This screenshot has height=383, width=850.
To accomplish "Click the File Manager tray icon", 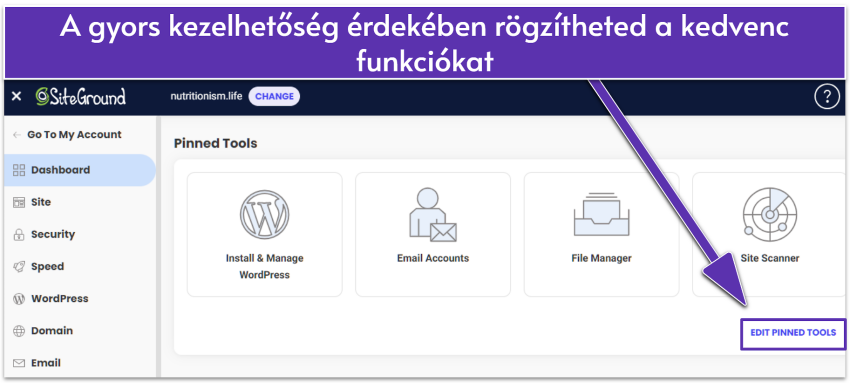I will (601, 215).
